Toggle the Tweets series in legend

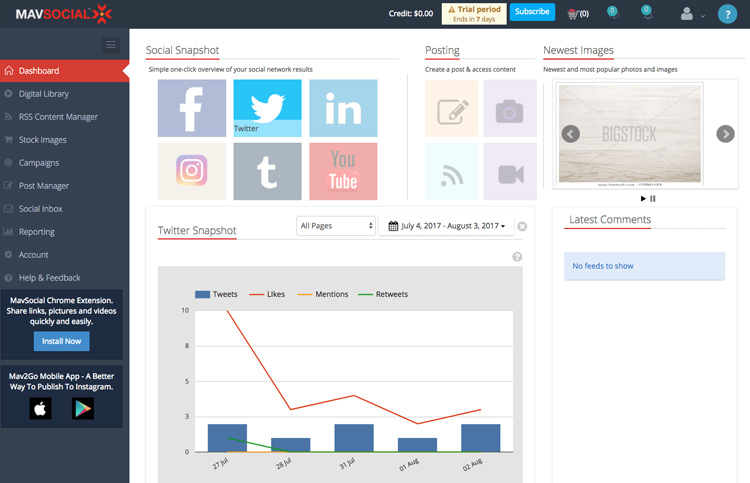(x=216, y=294)
